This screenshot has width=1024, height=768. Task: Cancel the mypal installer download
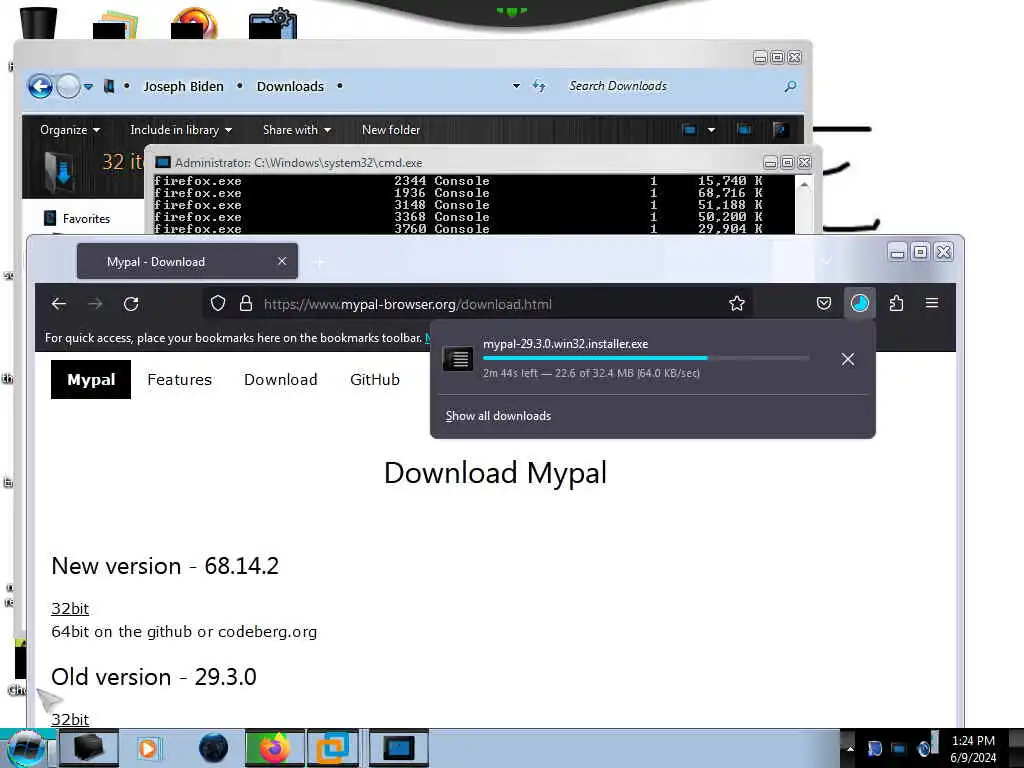click(848, 359)
